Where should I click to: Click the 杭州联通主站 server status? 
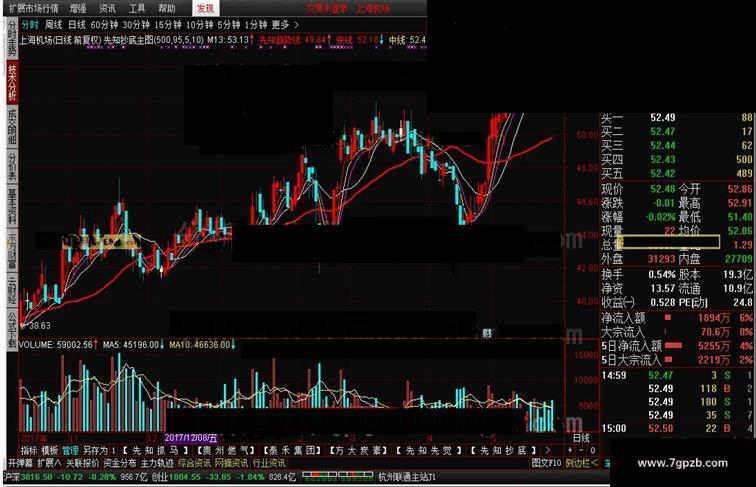tap(407, 477)
